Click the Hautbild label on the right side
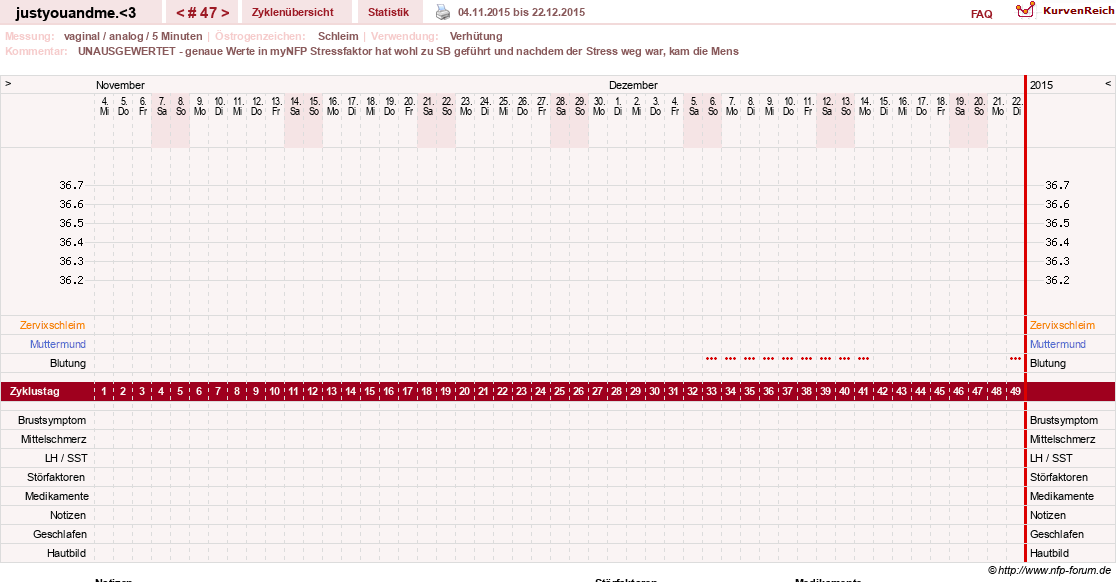This screenshot has height=582, width=1116. click(1049, 553)
